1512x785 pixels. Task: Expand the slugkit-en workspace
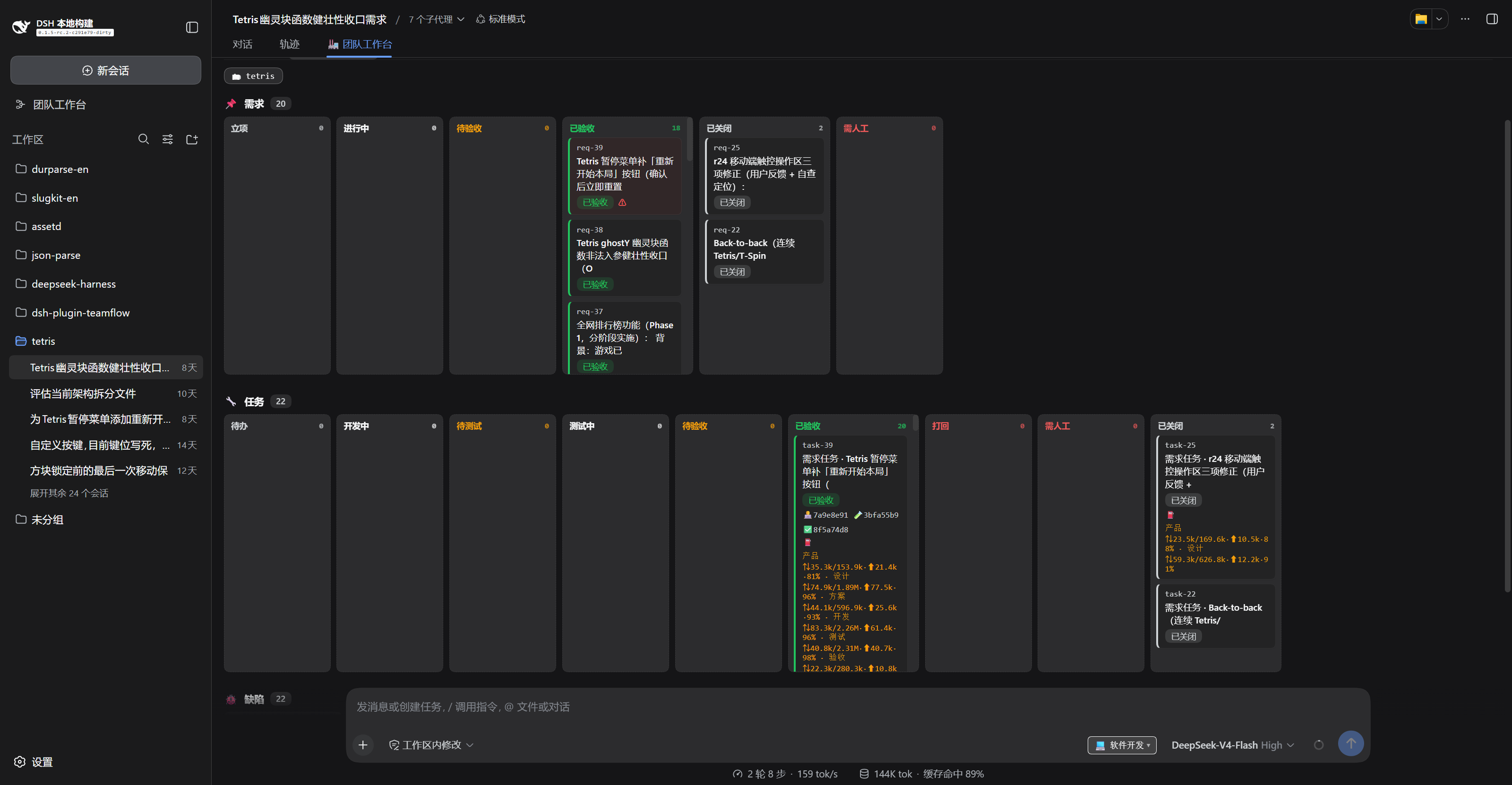click(x=106, y=198)
